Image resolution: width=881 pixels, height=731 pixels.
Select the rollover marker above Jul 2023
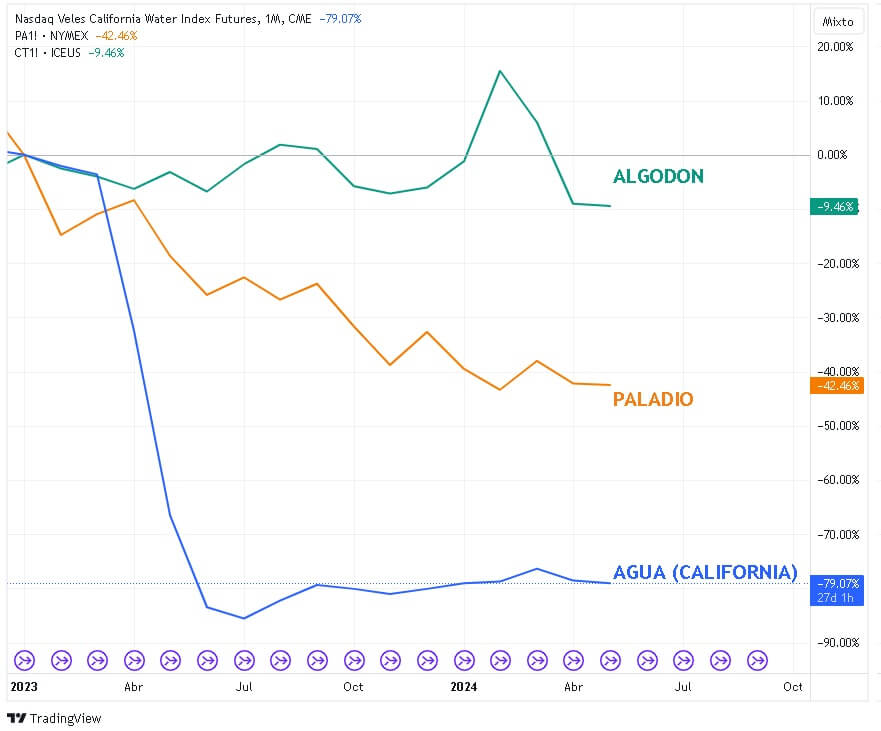click(244, 660)
